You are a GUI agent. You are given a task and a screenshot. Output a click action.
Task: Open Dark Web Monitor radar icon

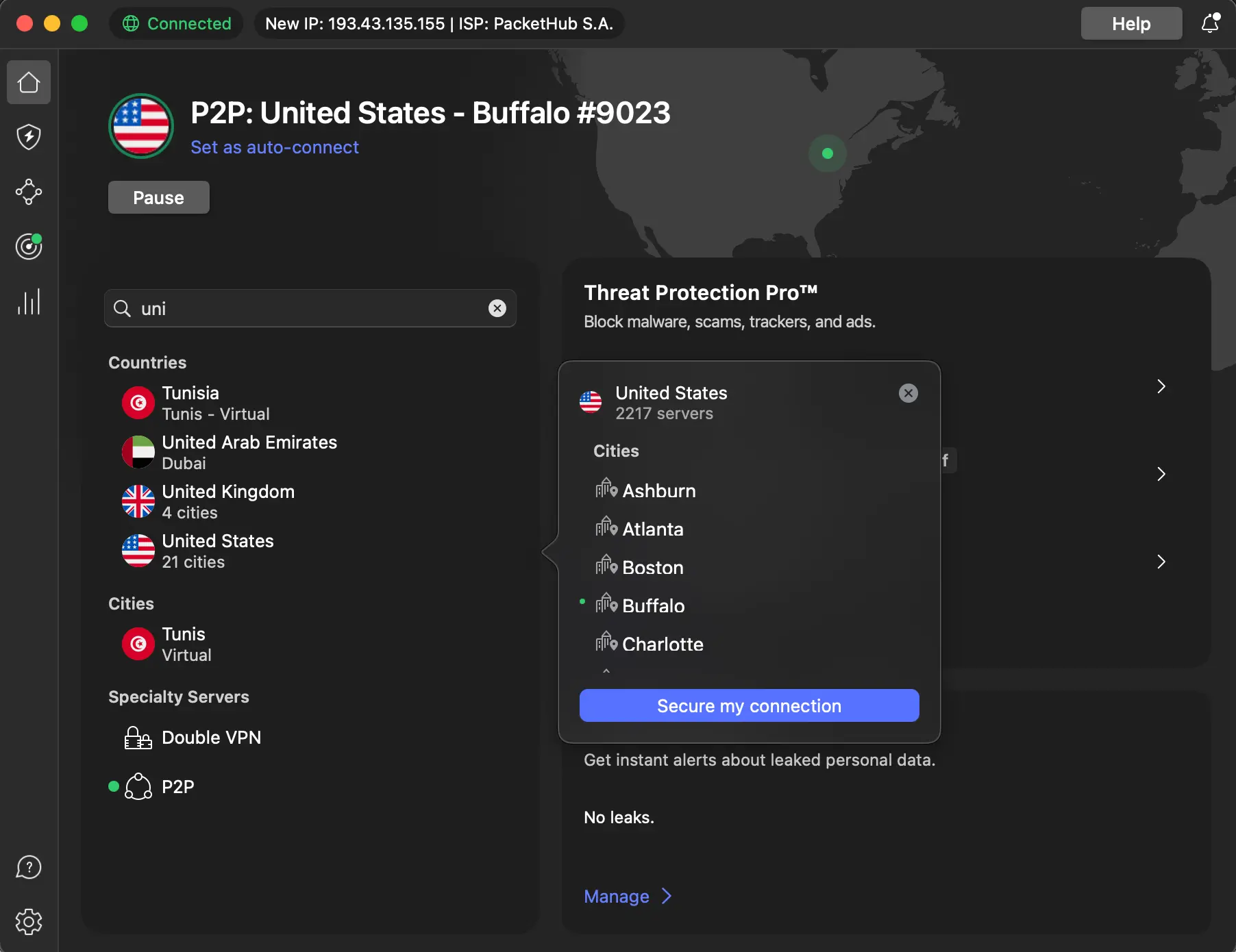(x=29, y=247)
